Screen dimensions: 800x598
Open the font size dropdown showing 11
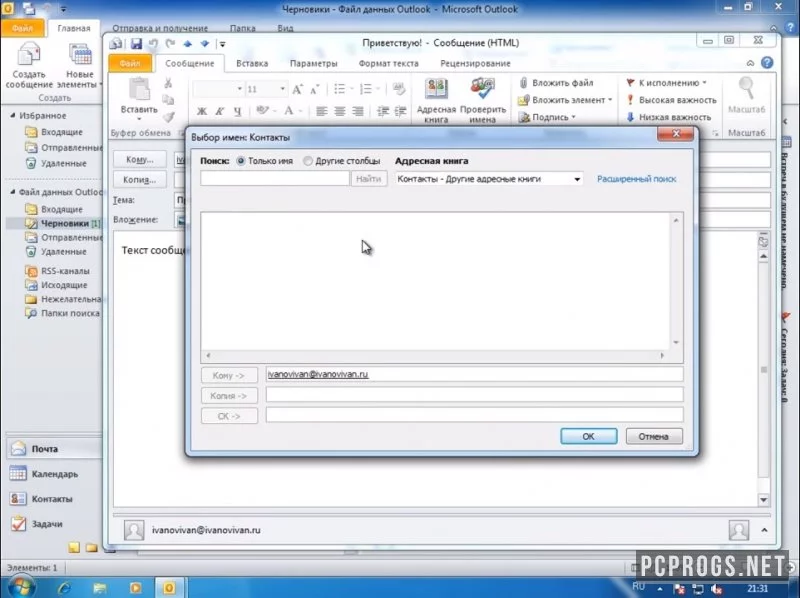pos(282,89)
